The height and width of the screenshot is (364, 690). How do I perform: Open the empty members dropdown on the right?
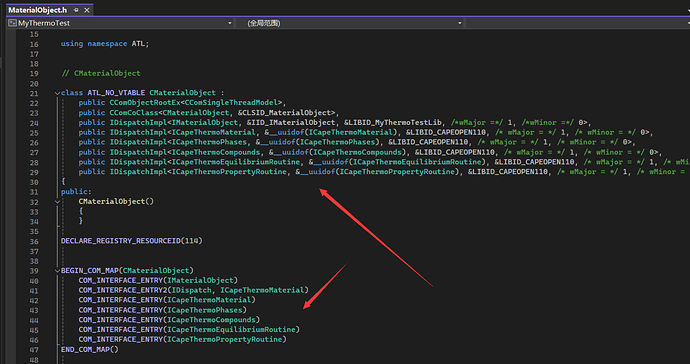(577, 23)
